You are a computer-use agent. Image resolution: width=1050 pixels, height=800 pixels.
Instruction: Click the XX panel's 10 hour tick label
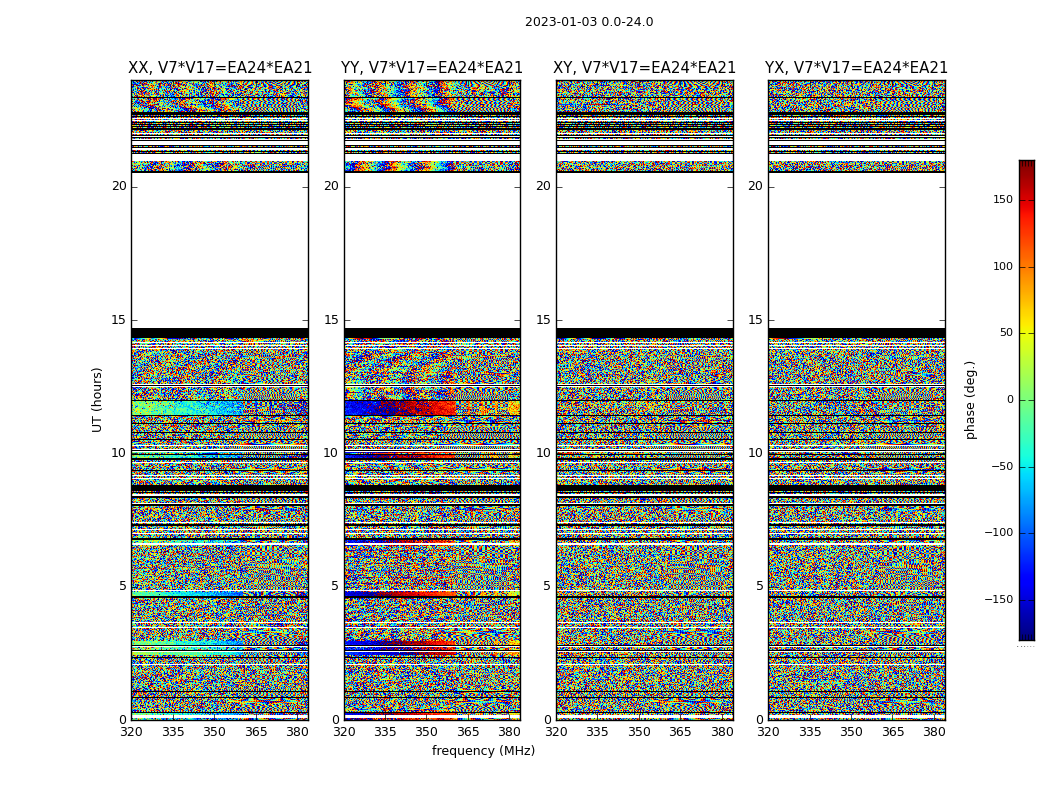click(119, 453)
